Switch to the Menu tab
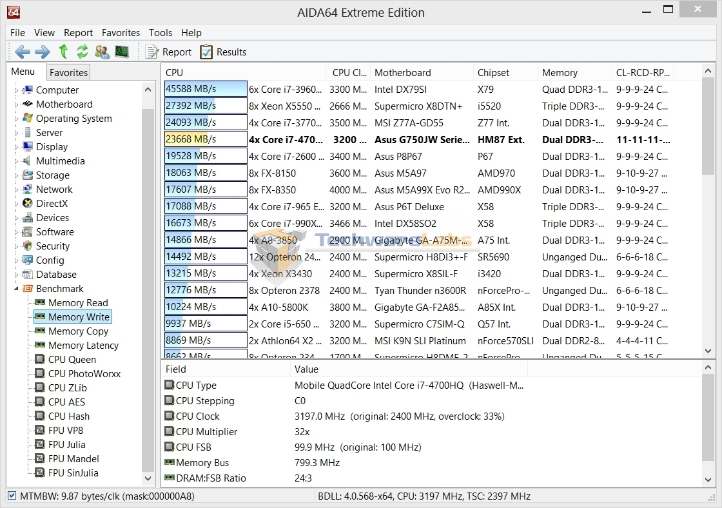This screenshot has height=508, width=722. pyautogui.click(x=23, y=72)
